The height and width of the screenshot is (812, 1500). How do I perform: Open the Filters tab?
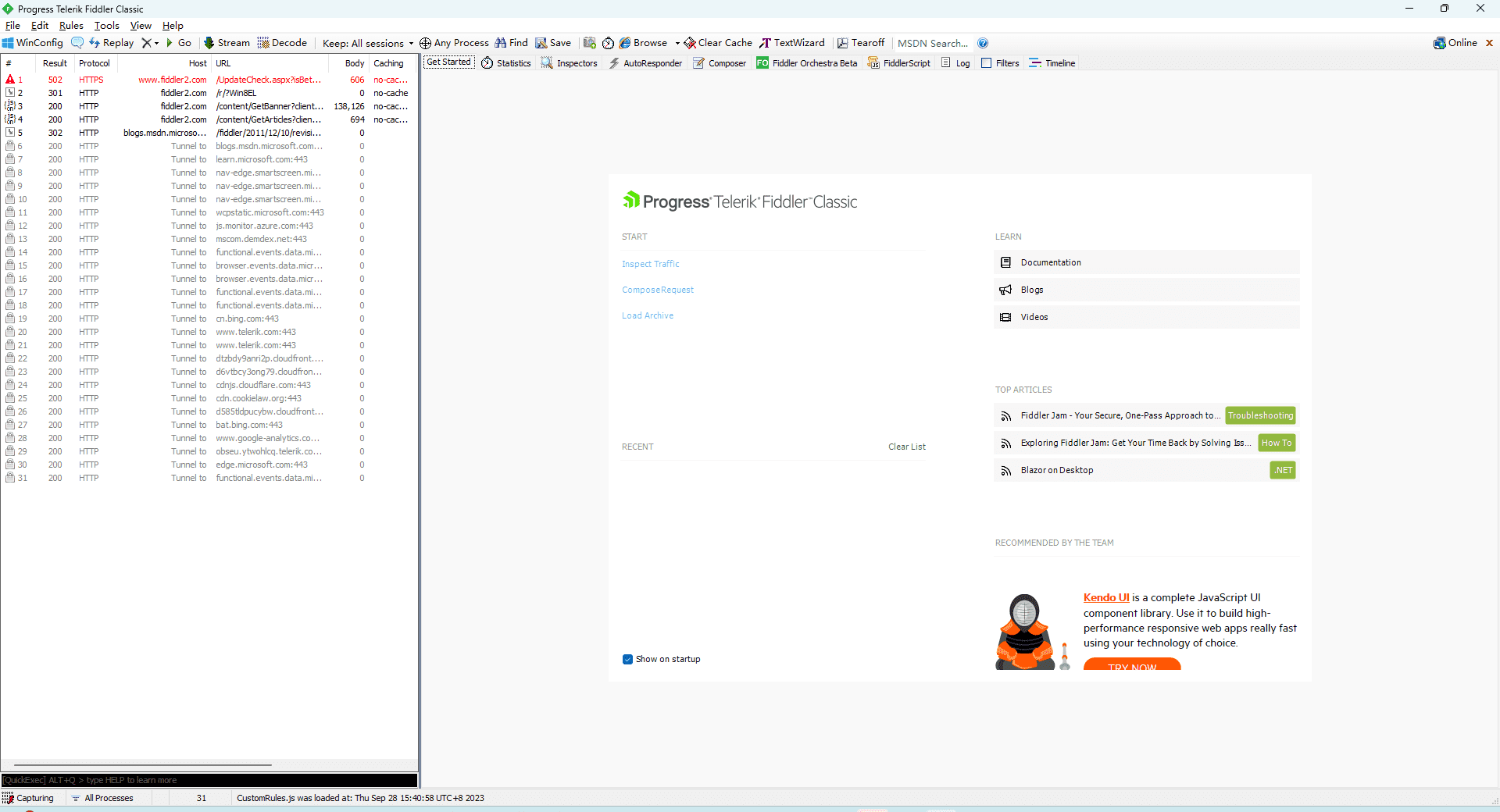(1000, 63)
